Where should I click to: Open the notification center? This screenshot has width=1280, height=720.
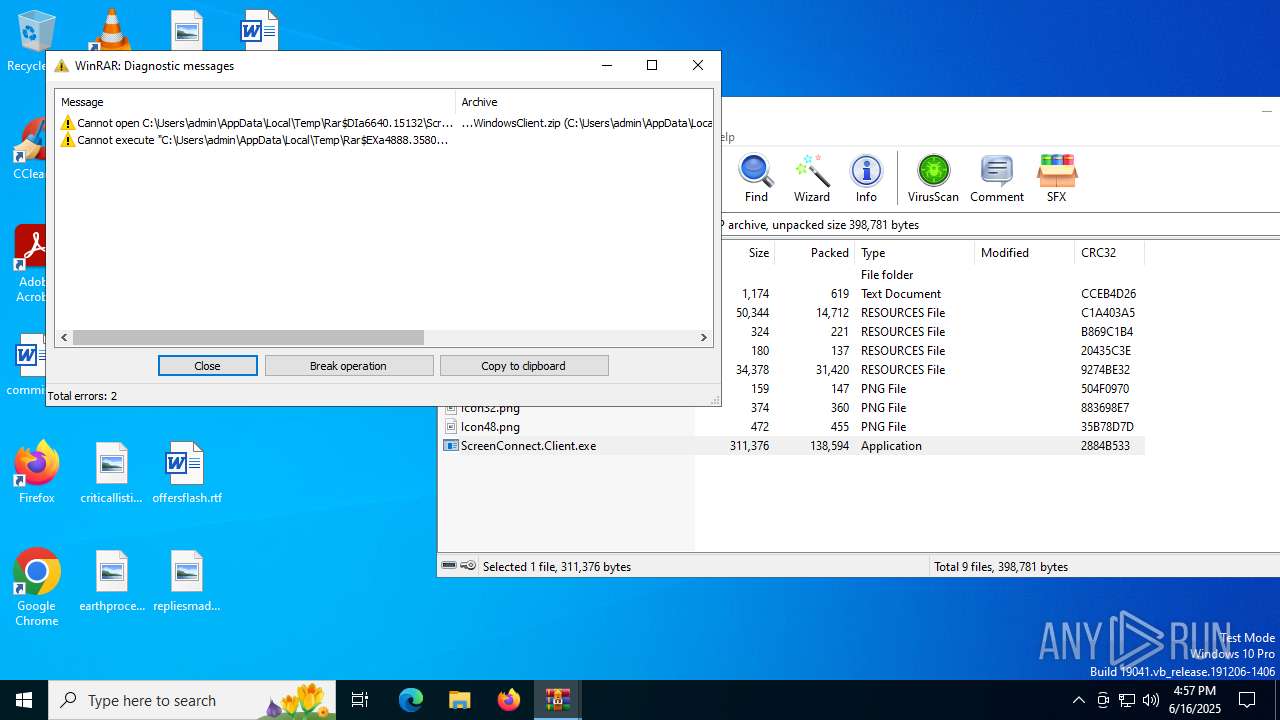tap(1247, 700)
